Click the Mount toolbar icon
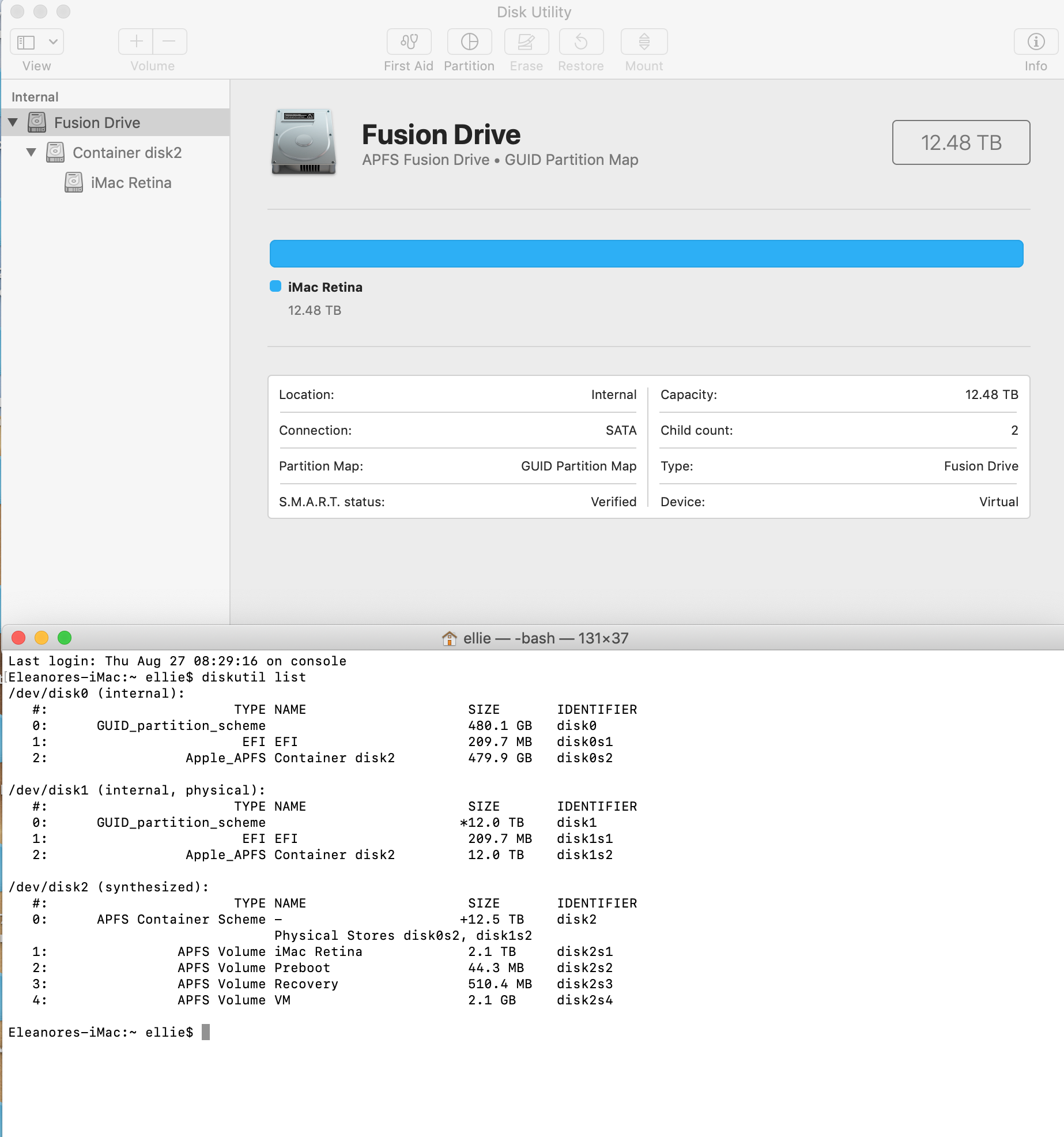Screen dimensions: 1064x1137 point(644,42)
